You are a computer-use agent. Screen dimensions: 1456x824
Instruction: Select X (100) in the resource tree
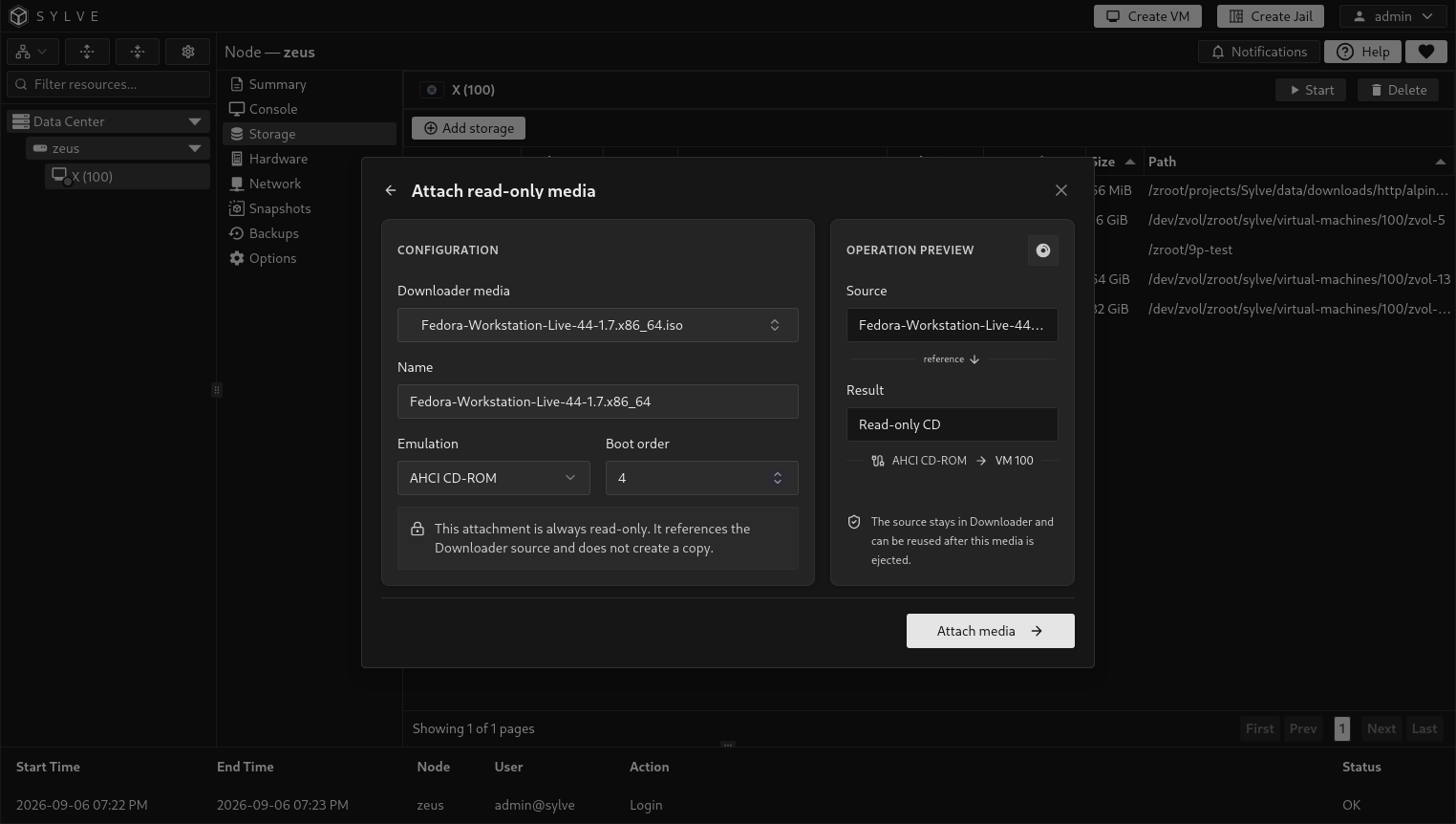click(x=128, y=176)
